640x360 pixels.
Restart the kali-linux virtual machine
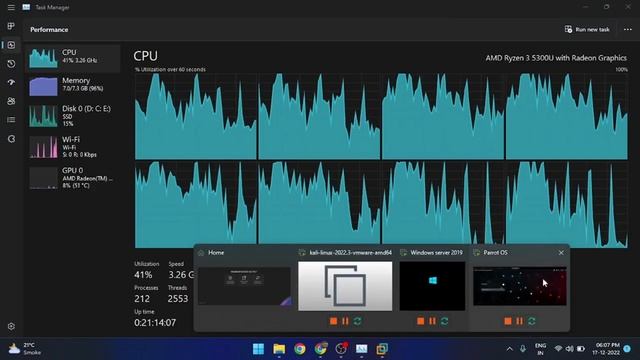tap(358, 321)
